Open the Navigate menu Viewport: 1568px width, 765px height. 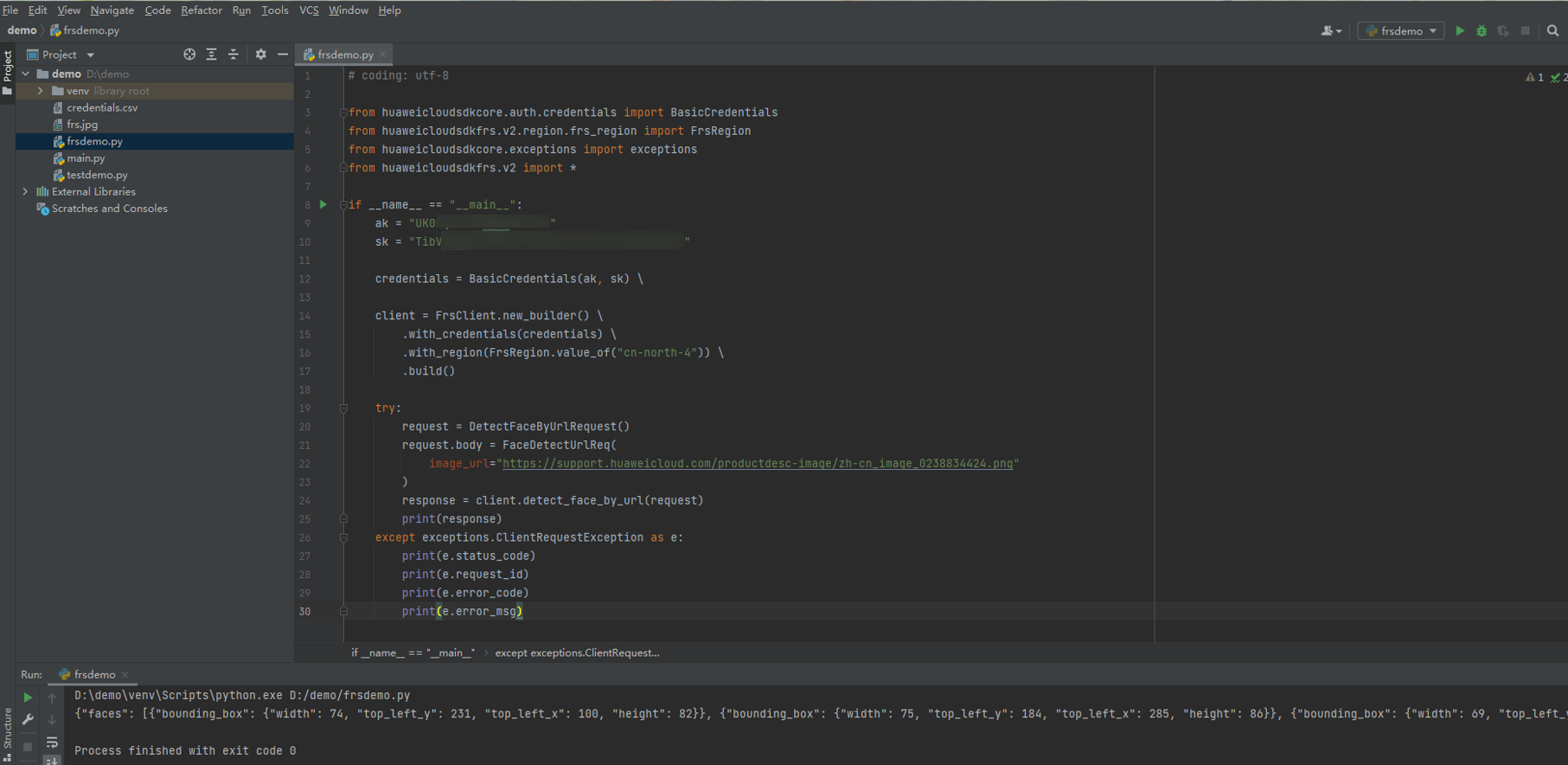tap(112, 10)
